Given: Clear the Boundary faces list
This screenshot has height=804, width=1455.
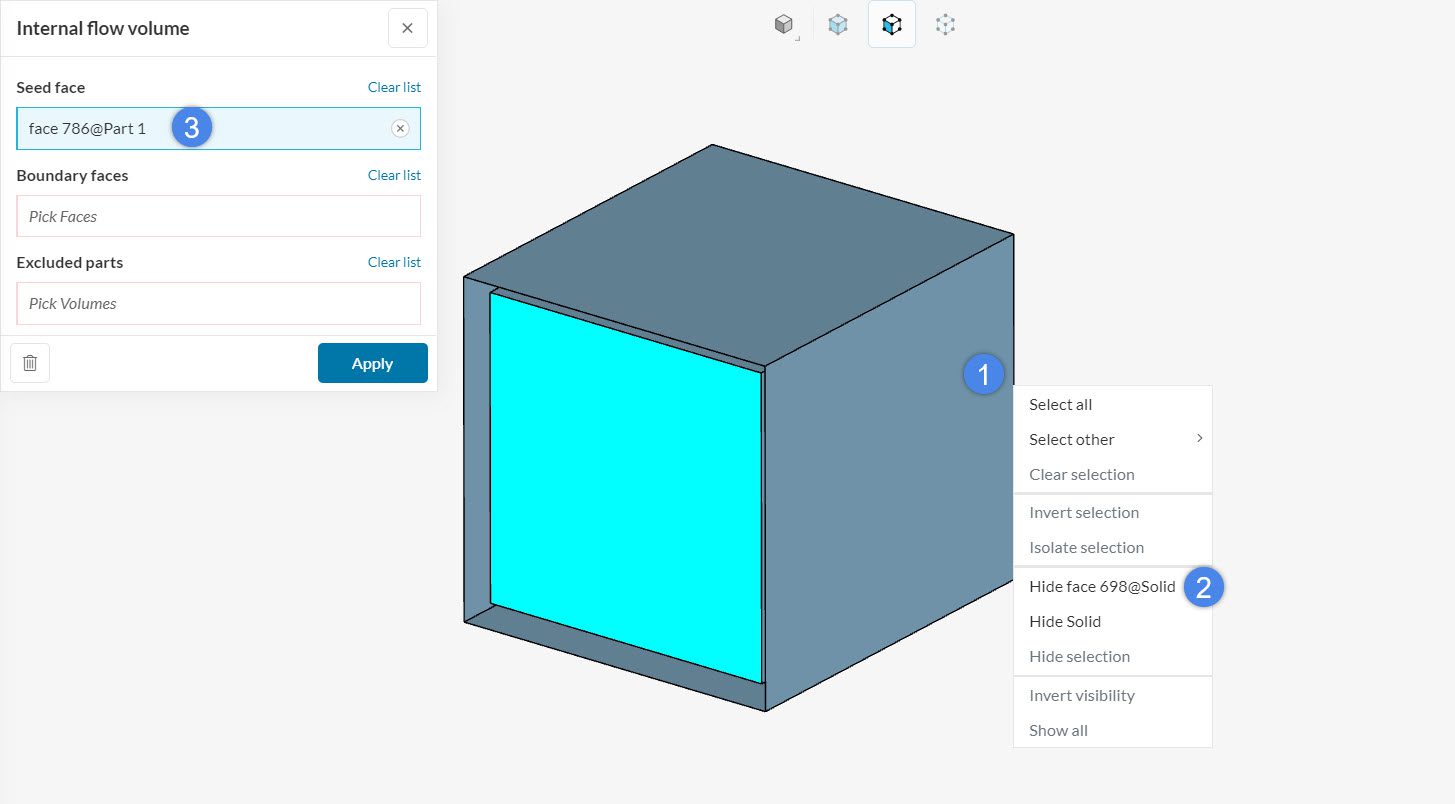Looking at the screenshot, I should pyautogui.click(x=394, y=175).
